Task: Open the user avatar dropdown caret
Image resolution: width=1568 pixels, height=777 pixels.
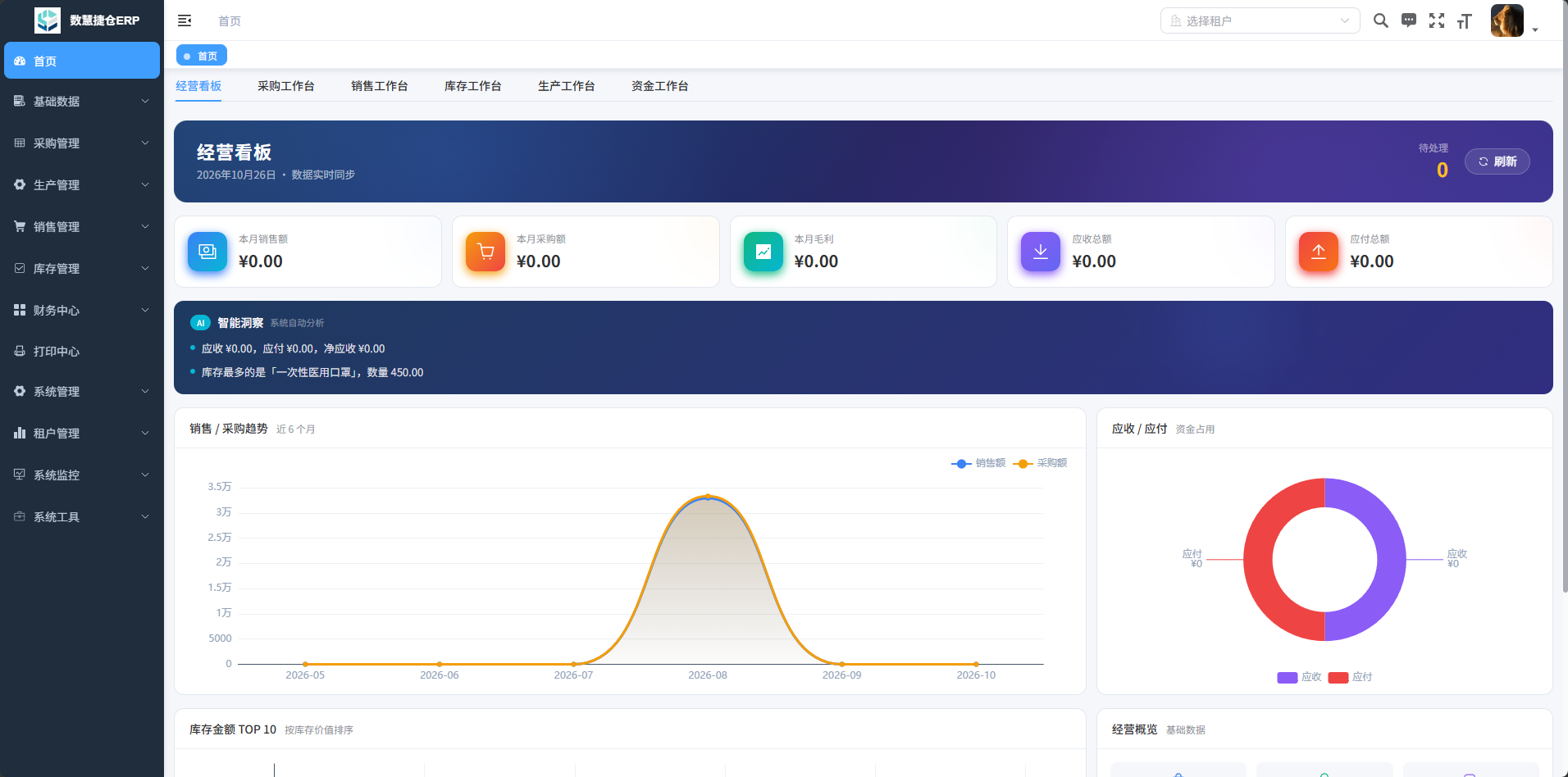Action: [1535, 30]
